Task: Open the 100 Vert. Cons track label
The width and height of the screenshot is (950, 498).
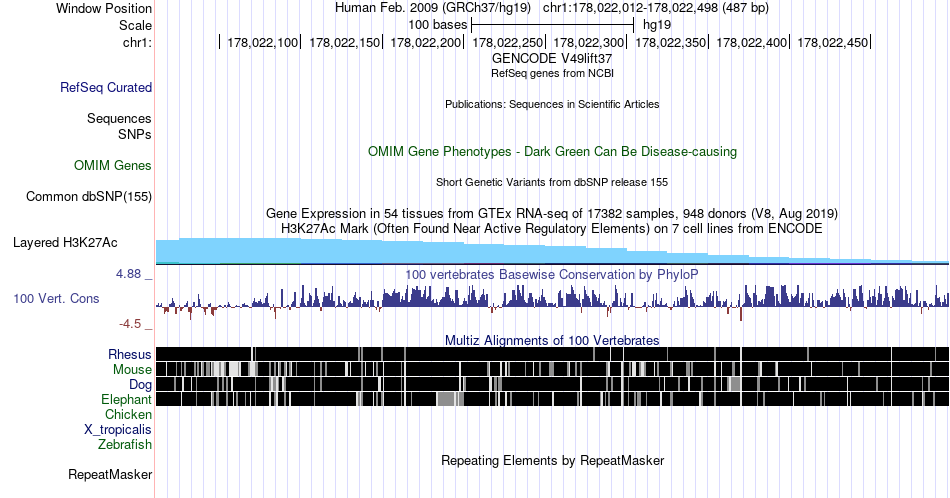Action: pos(56,298)
